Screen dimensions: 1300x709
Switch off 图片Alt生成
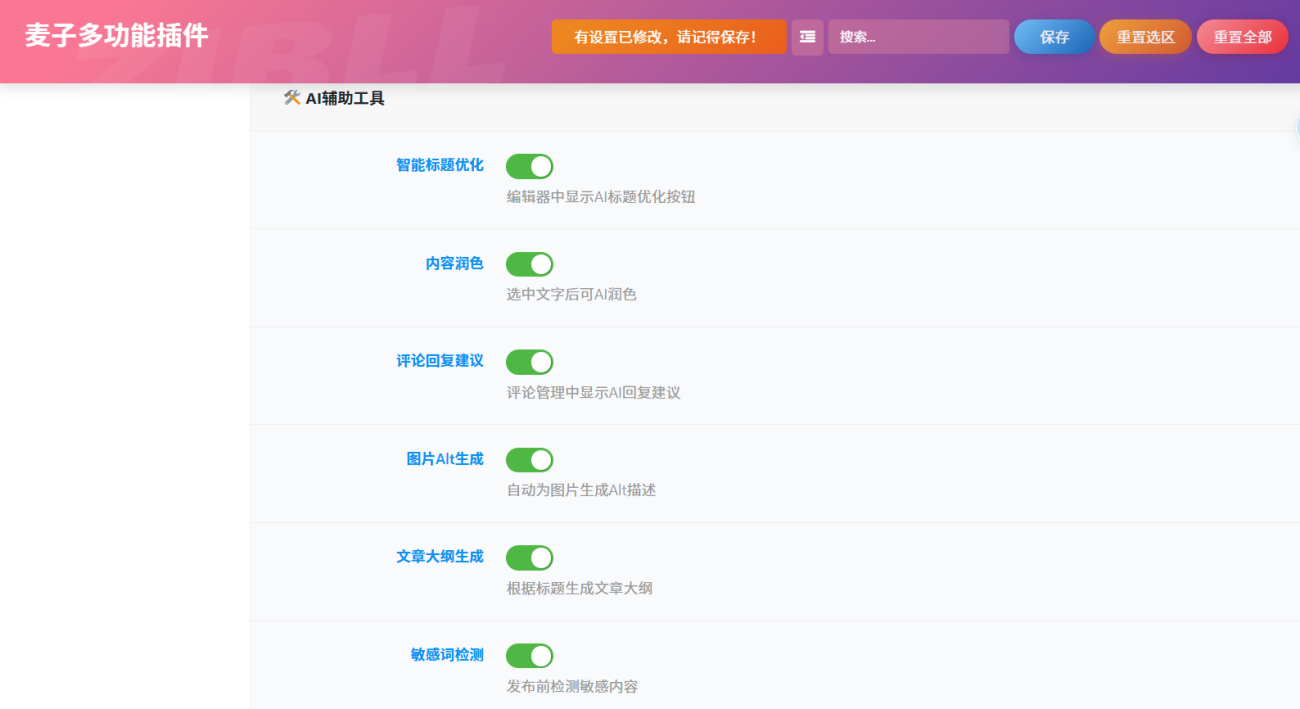pyautogui.click(x=529, y=460)
